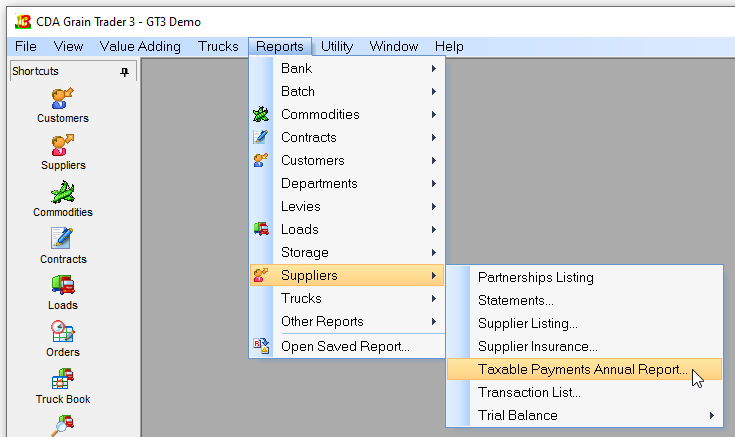Open the Value Adding menu
735x437 pixels.
tap(140, 46)
